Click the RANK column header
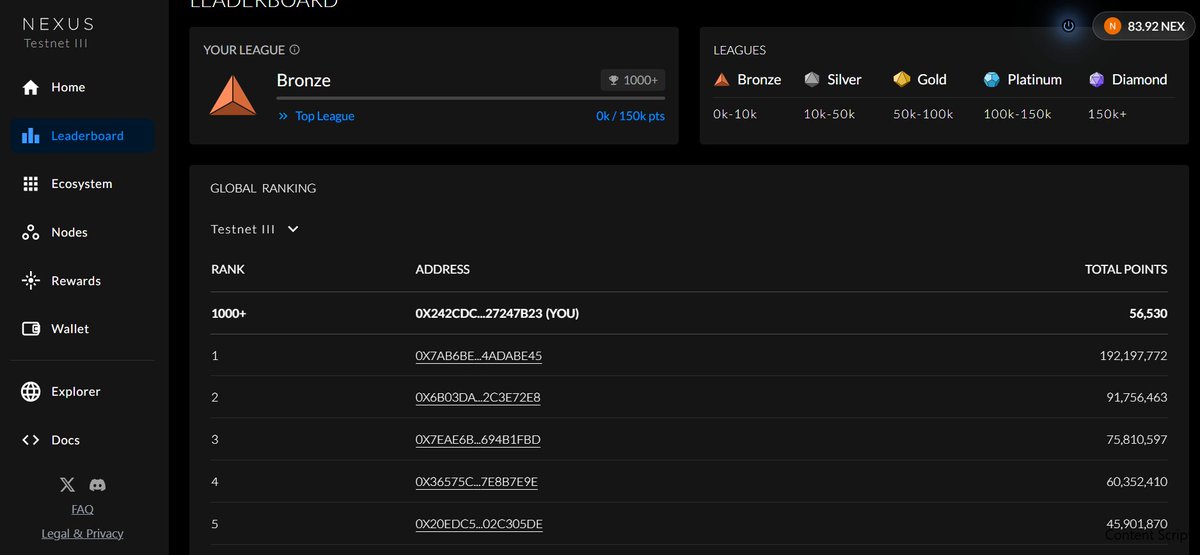The height and width of the screenshot is (555, 1200). tap(228, 270)
